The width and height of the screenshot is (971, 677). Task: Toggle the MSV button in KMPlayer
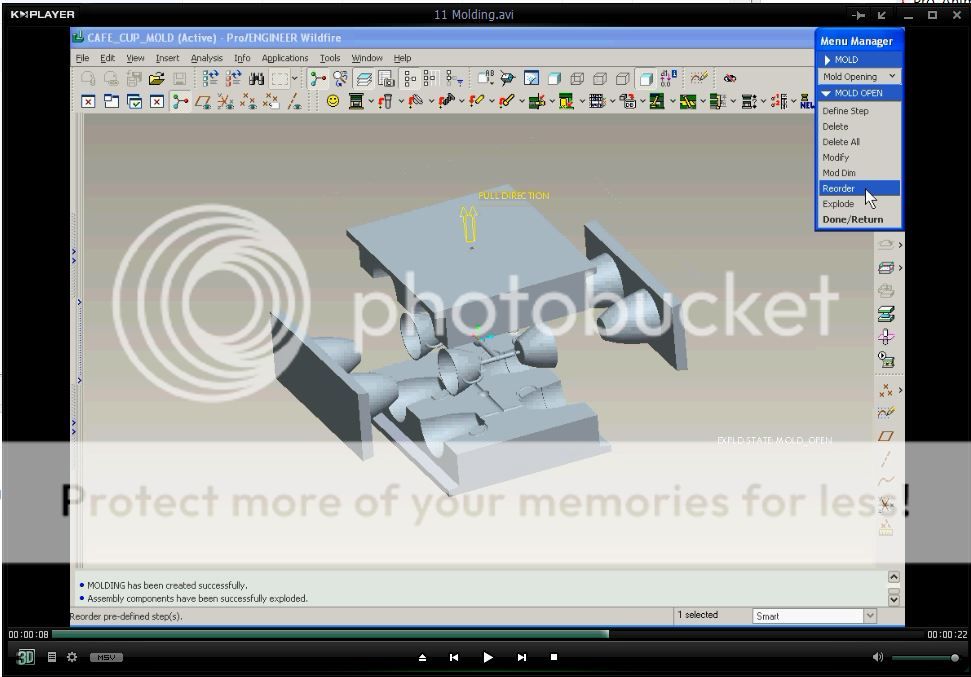tap(106, 657)
